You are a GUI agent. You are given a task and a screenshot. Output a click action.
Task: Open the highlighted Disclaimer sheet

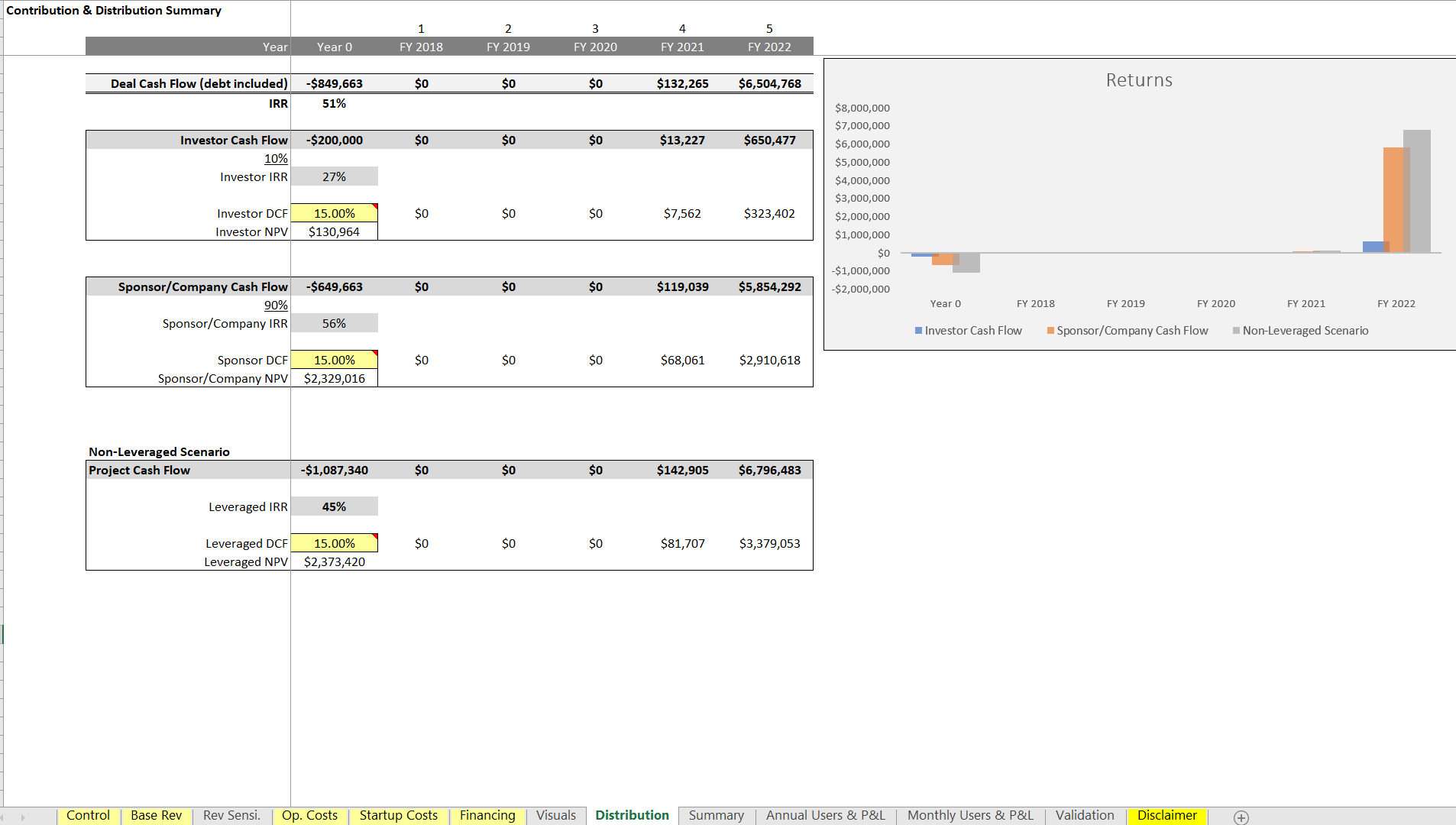[x=1166, y=816]
